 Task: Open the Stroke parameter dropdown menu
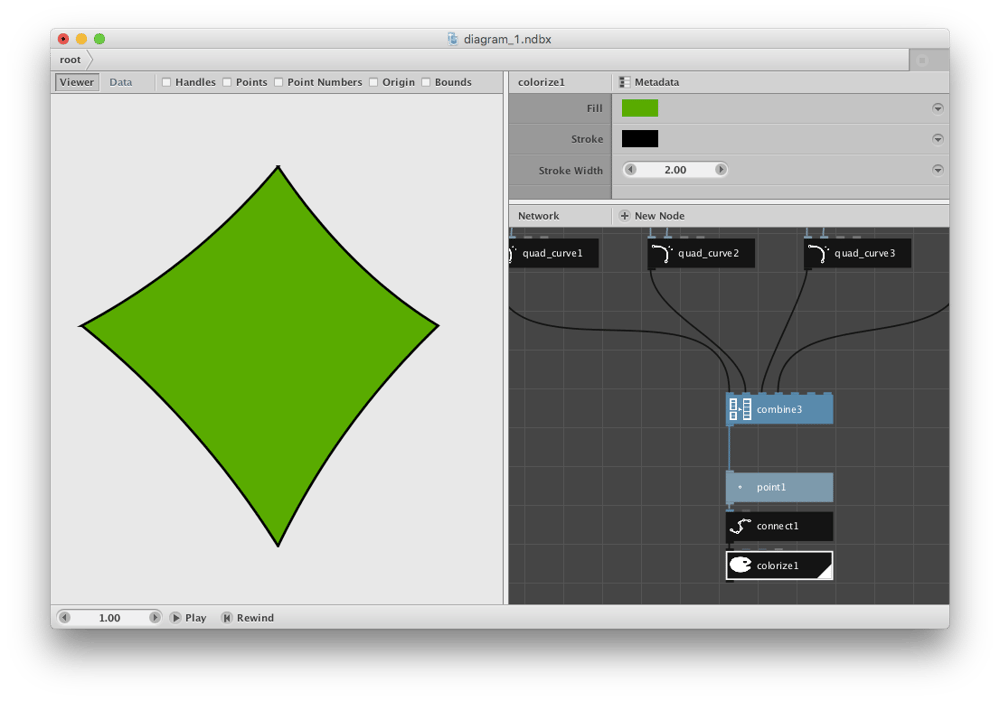point(938,139)
